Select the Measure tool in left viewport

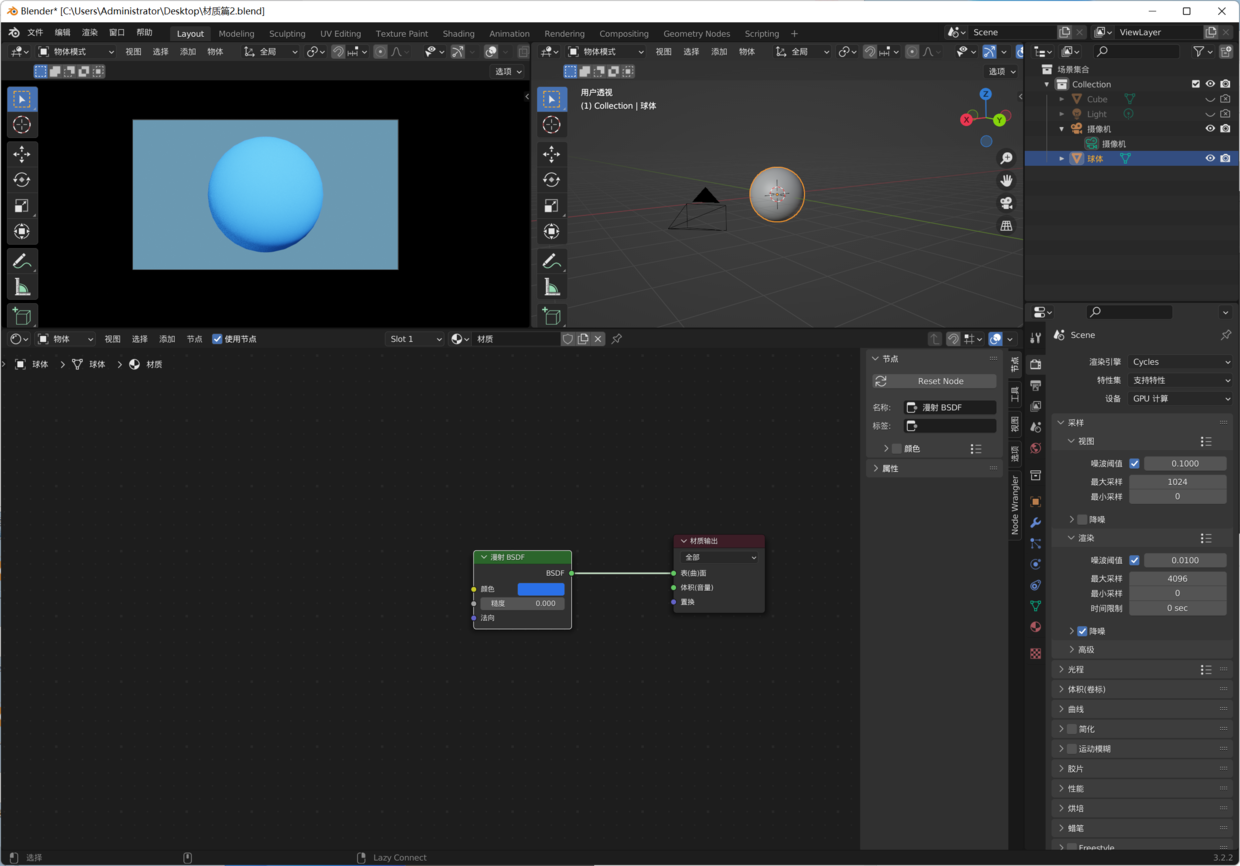pyautogui.click(x=21, y=288)
